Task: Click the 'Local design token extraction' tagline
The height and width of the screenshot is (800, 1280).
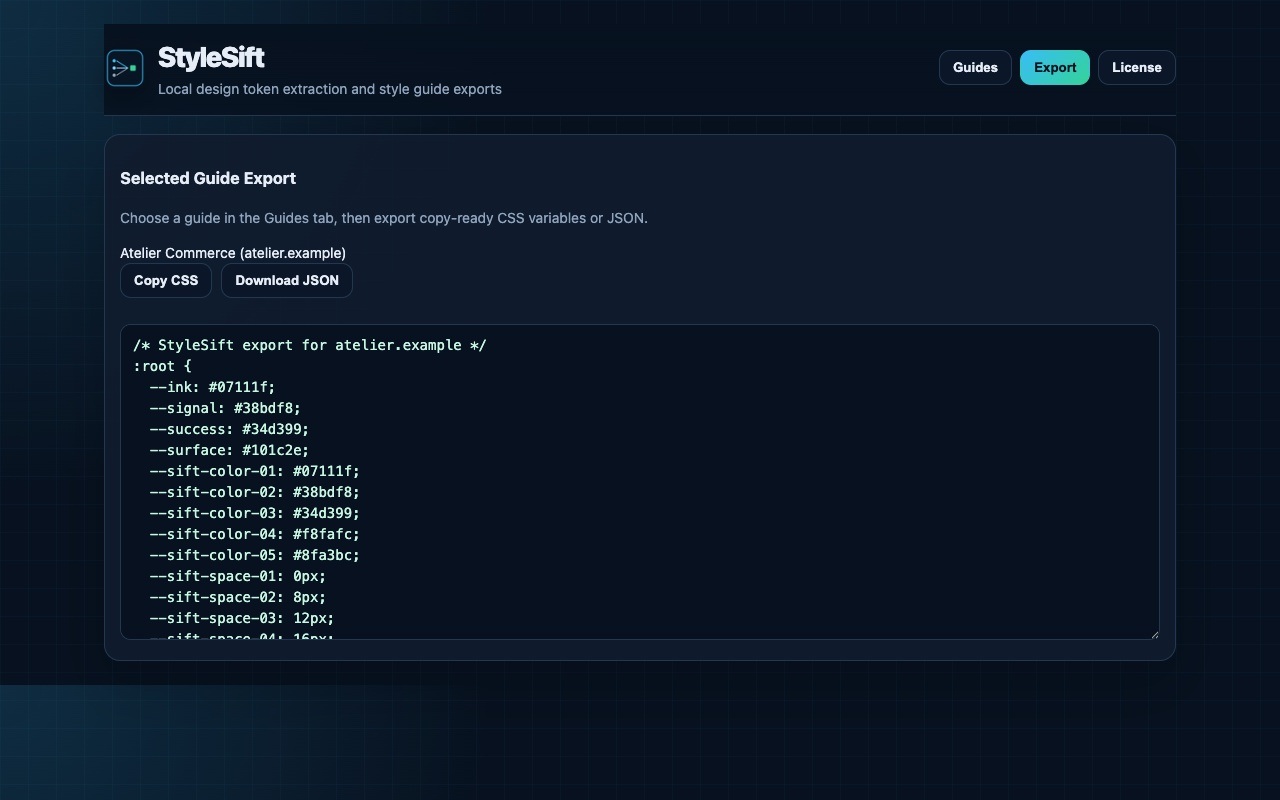Action: click(330, 89)
